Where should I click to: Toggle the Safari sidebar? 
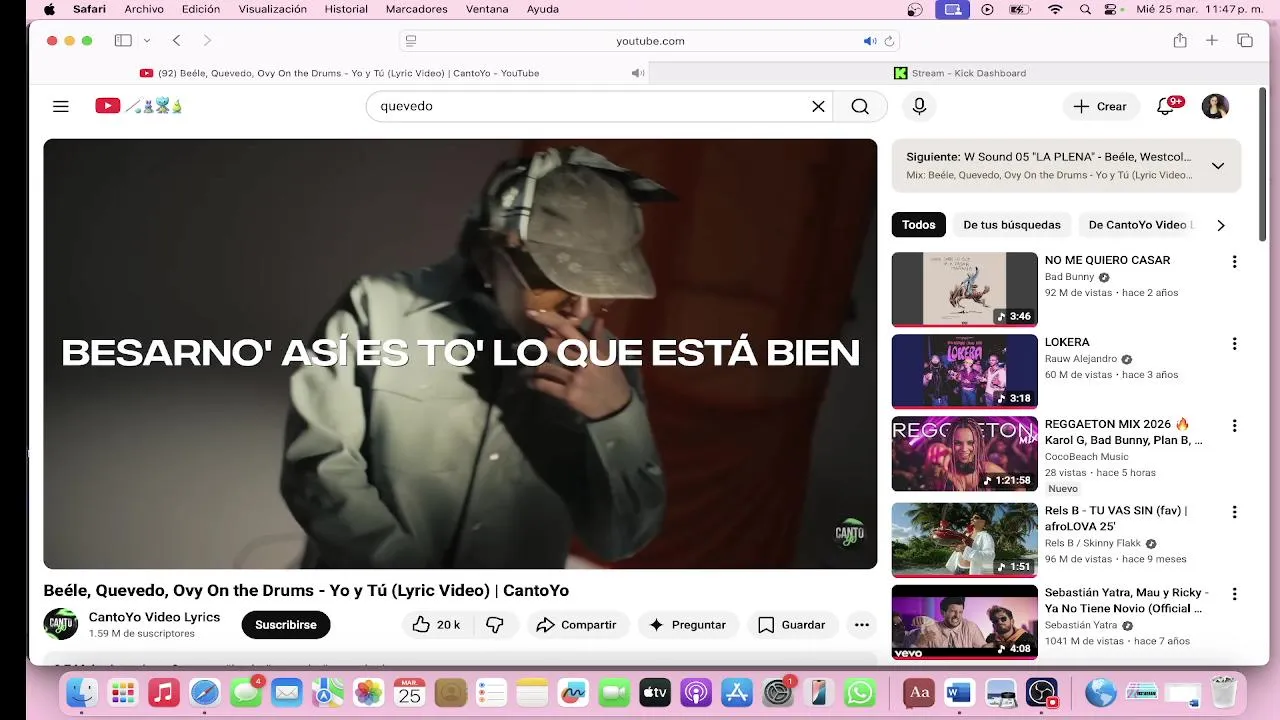(x=123, y=41)
